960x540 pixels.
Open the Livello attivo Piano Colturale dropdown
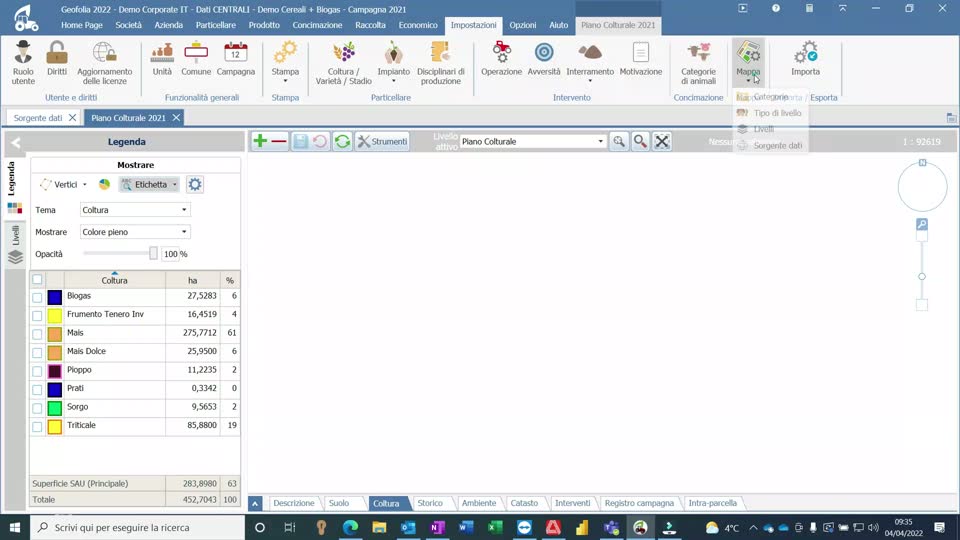click(x=533, y=141)
